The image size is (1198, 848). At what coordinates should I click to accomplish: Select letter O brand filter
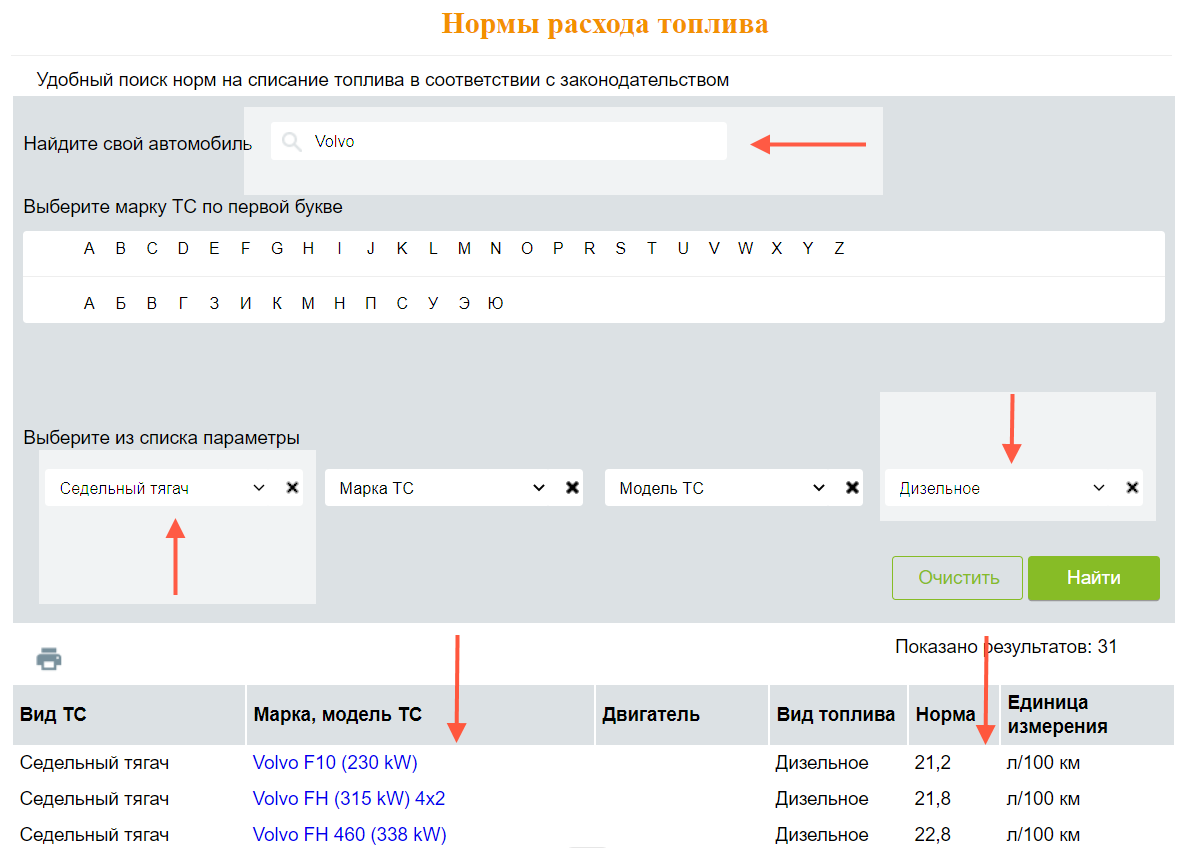527,248
